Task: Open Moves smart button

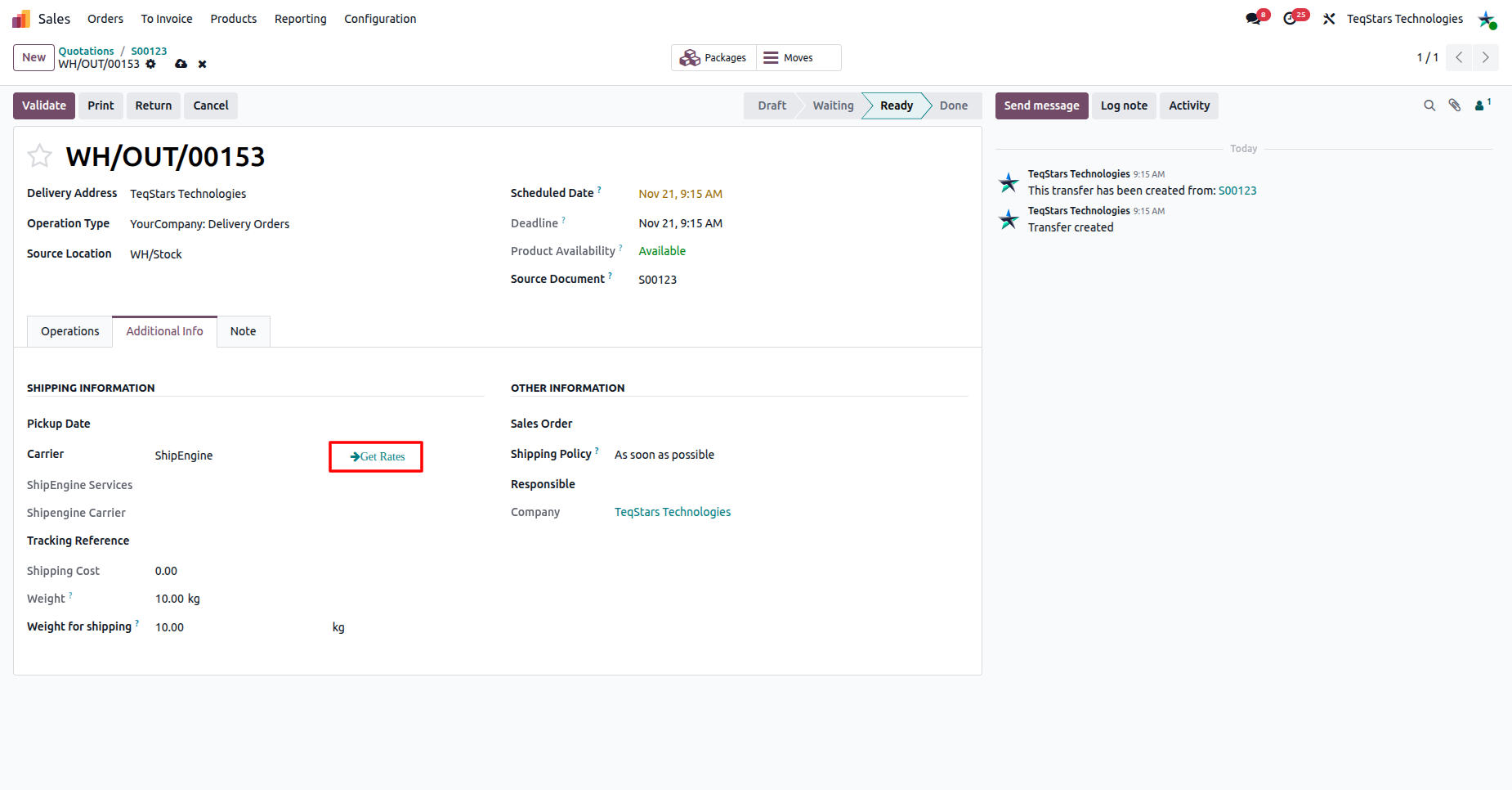Action: (798, 58)
